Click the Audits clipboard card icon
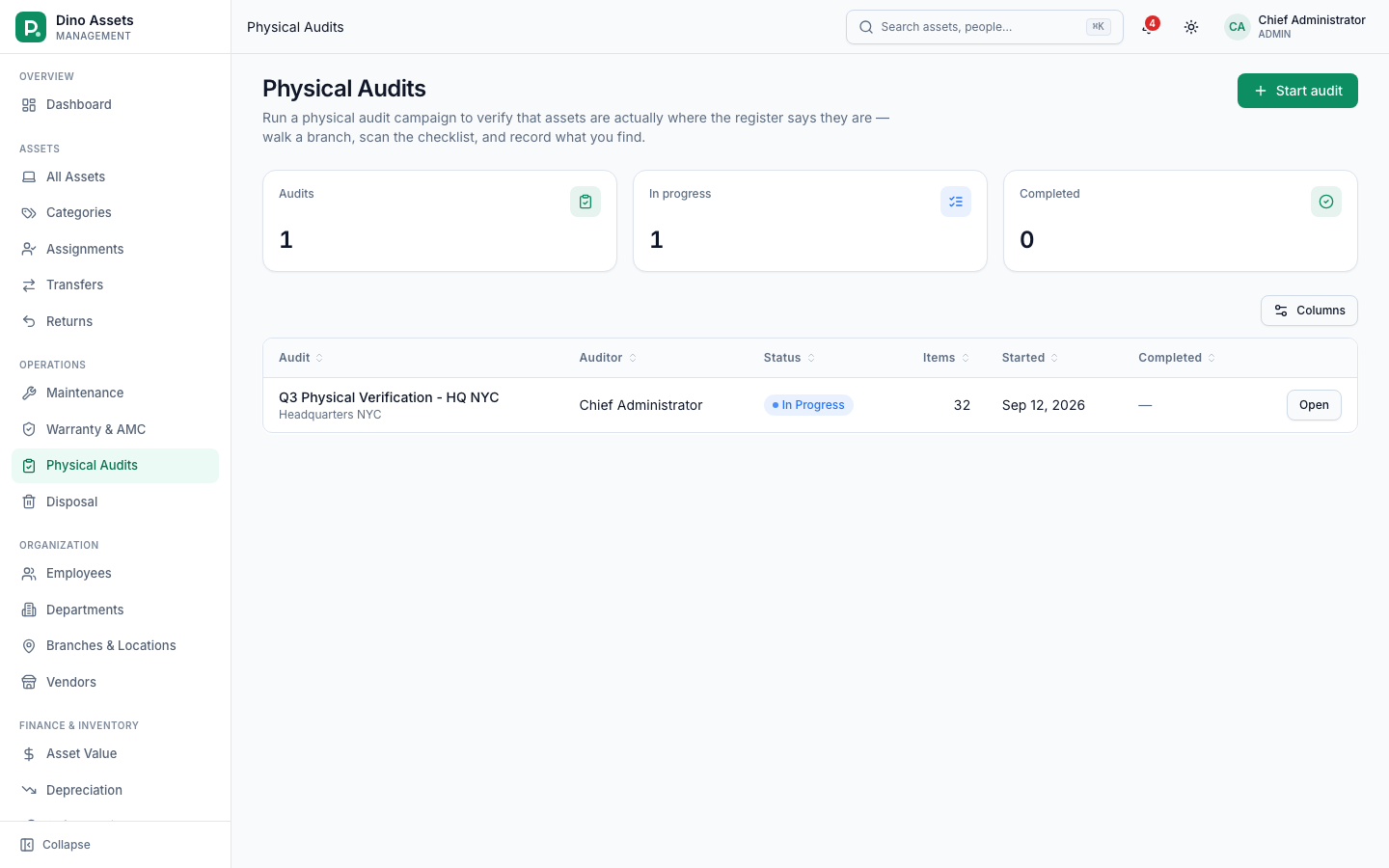Viewport: 1389px width, 868px height. click(x=586, y=202)
